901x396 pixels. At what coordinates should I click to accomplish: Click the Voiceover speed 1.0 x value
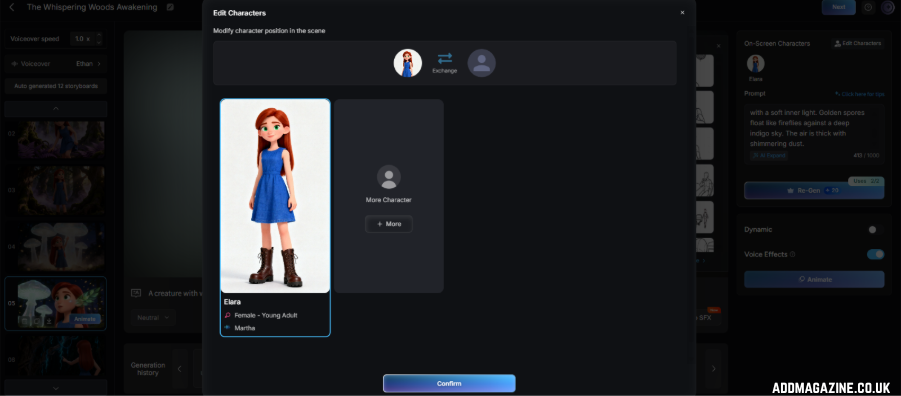(82, 39)
